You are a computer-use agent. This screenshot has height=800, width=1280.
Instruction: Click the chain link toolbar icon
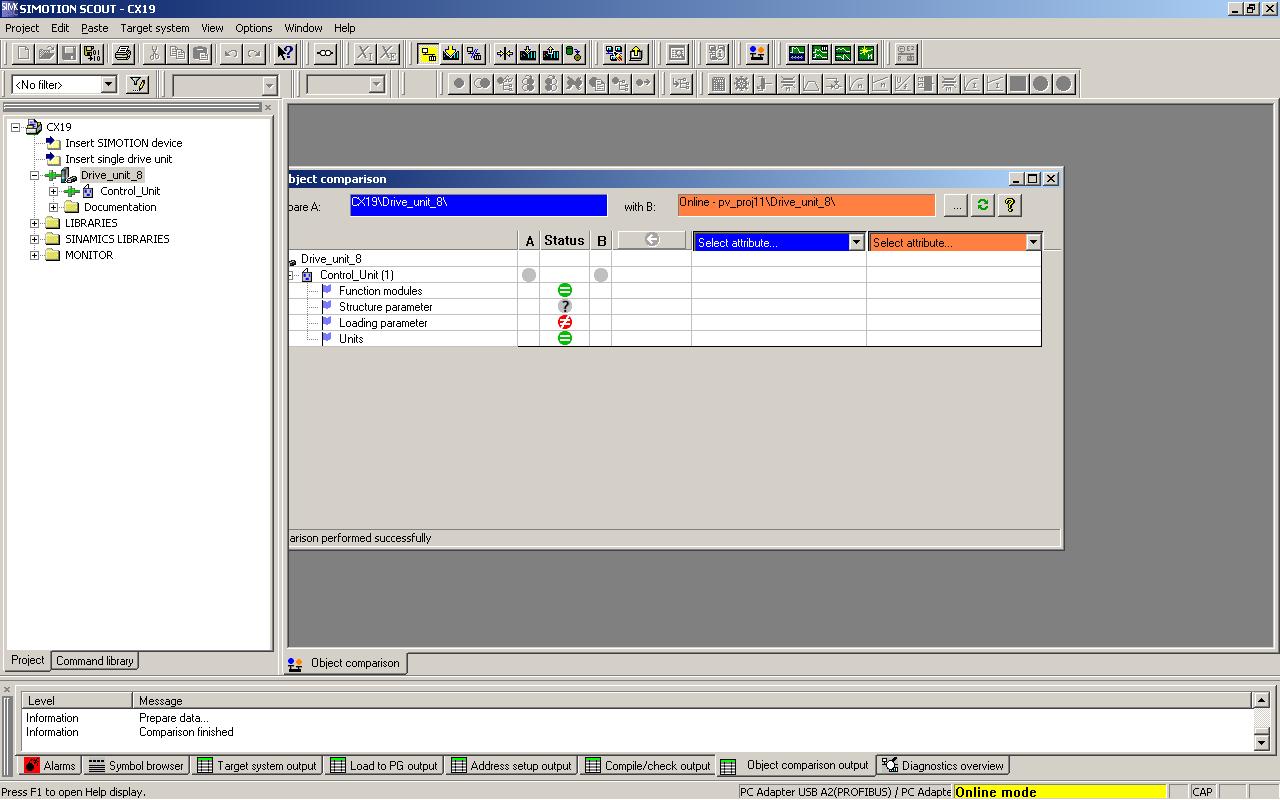click(x=326, y=54)
